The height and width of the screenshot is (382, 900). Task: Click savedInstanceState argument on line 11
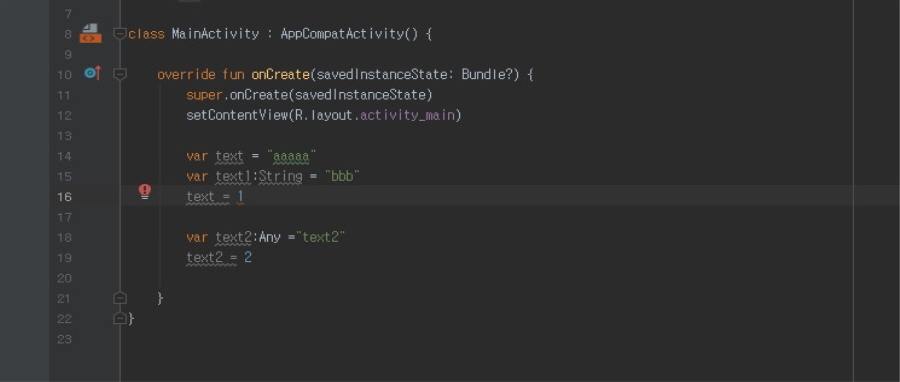(360, 95)
